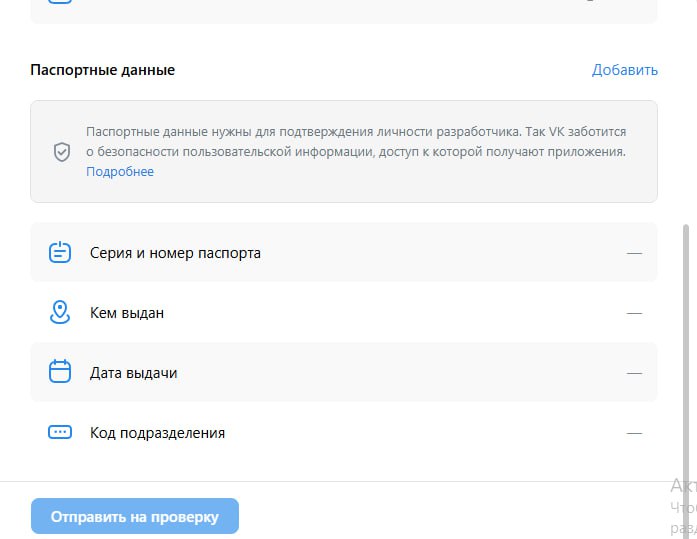Select the Серия и номер паспорта row label
Image resolution: width=697 pixels, height=539 pixels.
[175, 253]
